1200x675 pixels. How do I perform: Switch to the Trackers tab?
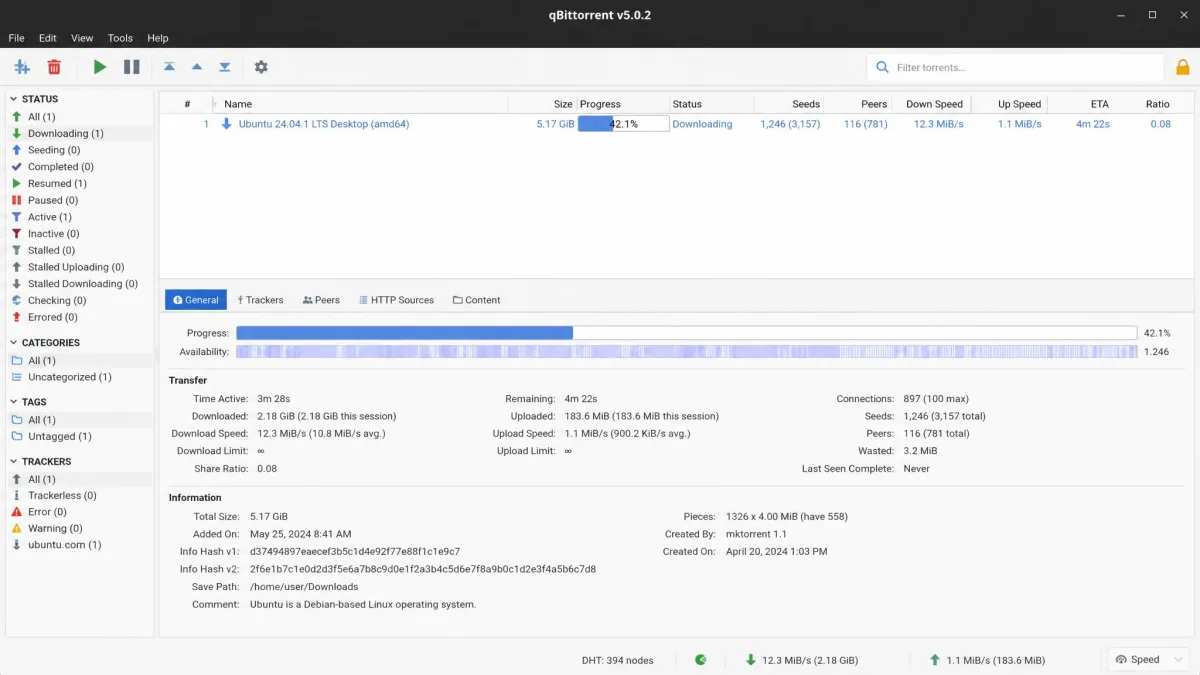[x=260, y=300]
